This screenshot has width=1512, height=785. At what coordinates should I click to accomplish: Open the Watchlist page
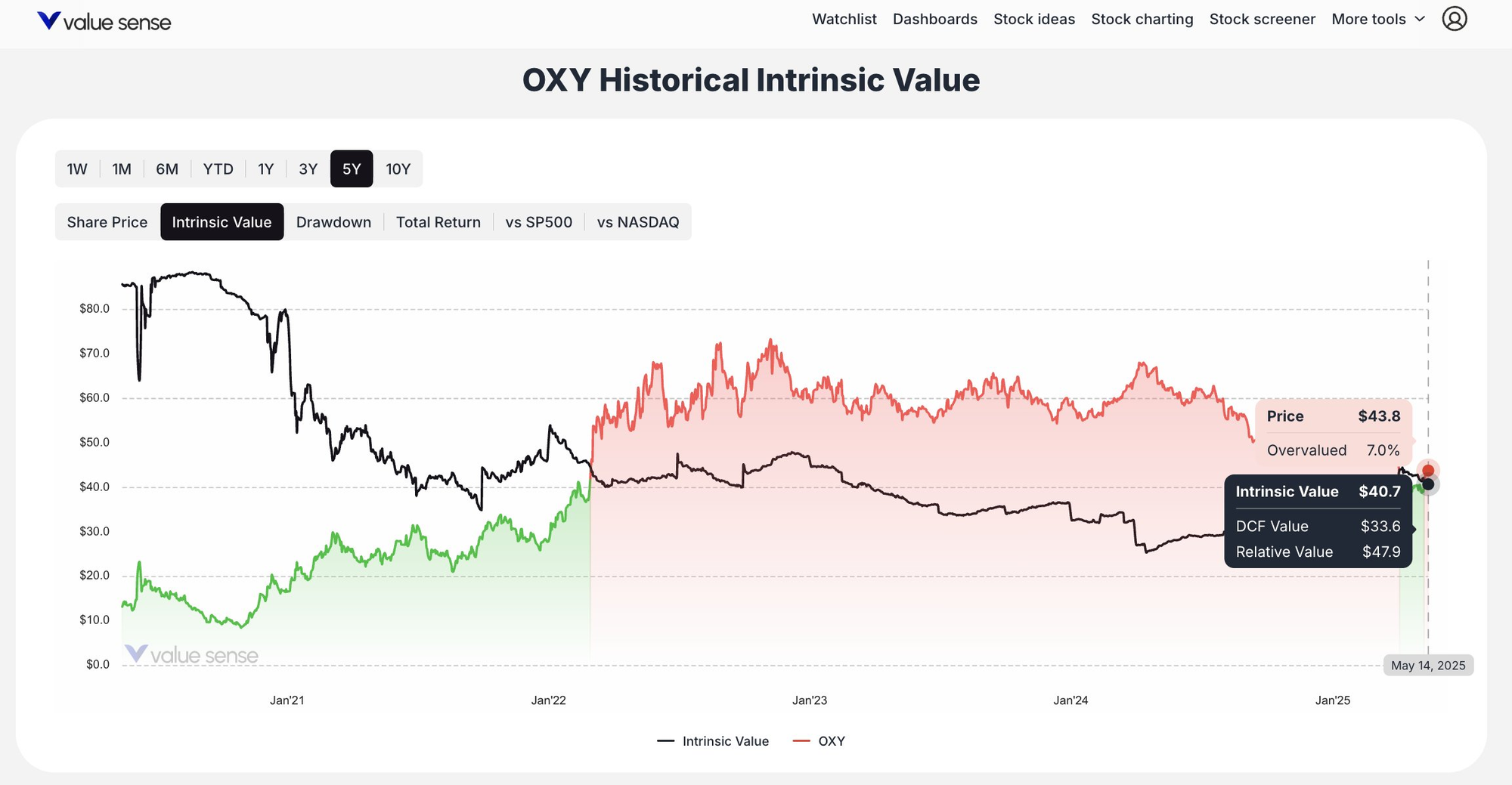[844, 20]
